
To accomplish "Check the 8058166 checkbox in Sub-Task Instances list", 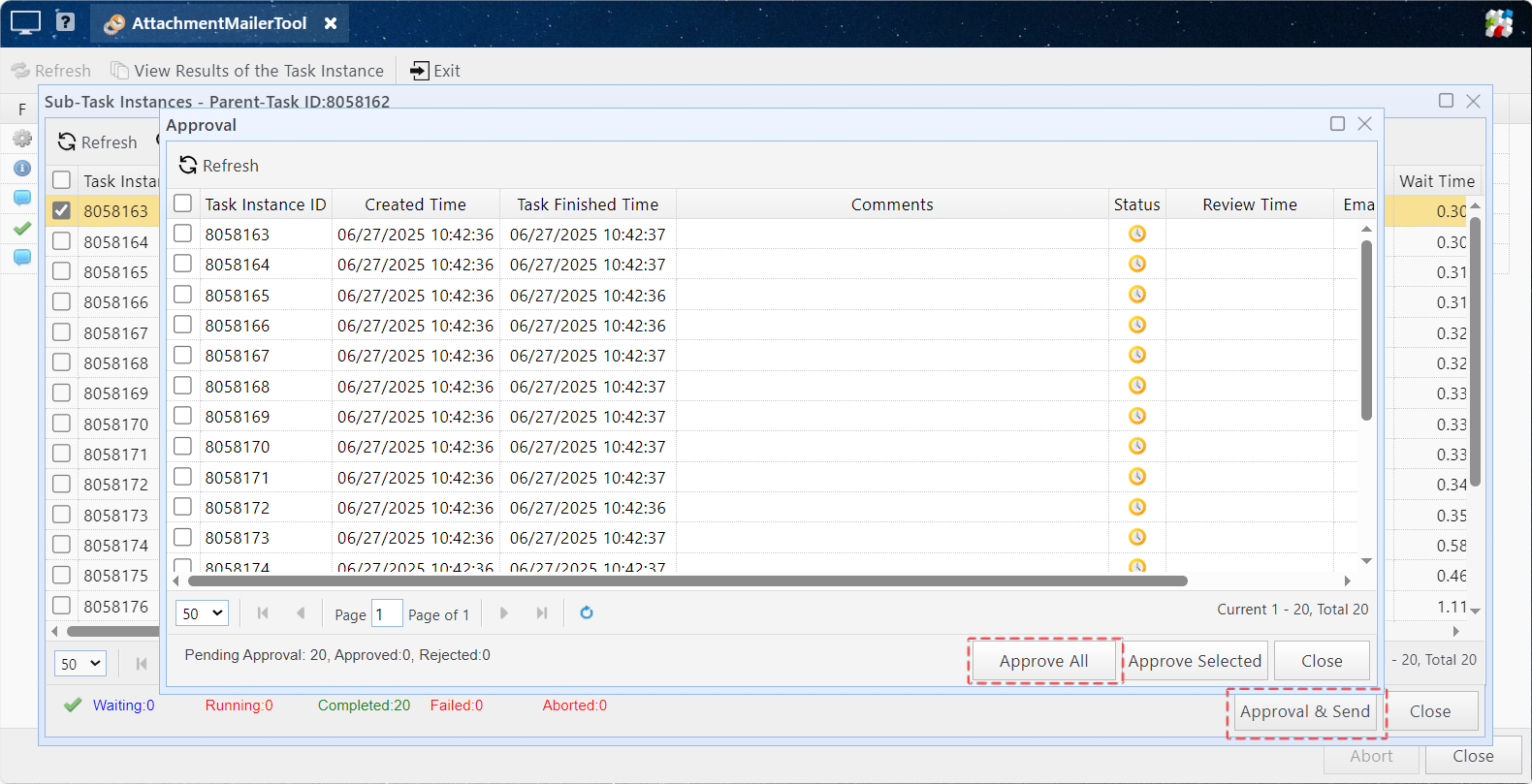I will tap(61, 301).
